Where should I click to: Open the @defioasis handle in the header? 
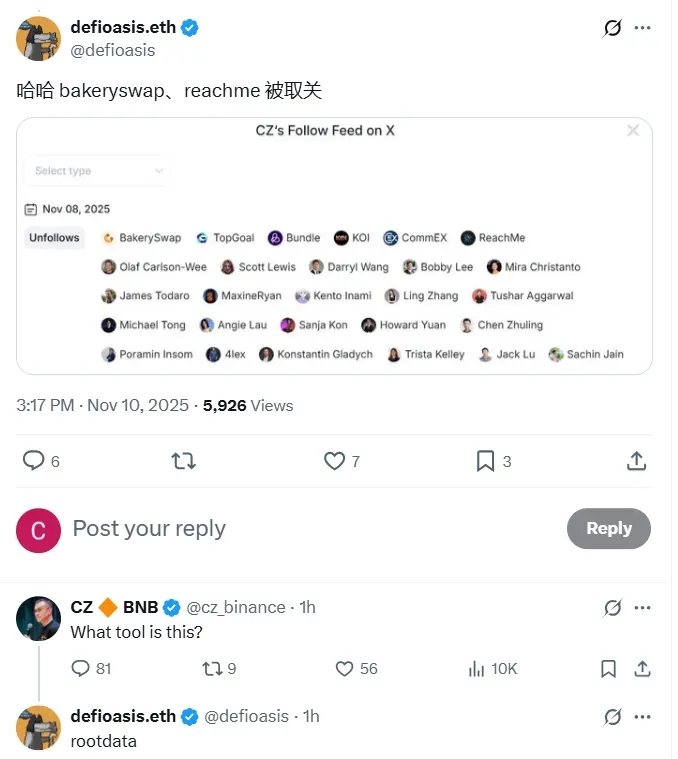pyautogui.click(x=113, y=50)
